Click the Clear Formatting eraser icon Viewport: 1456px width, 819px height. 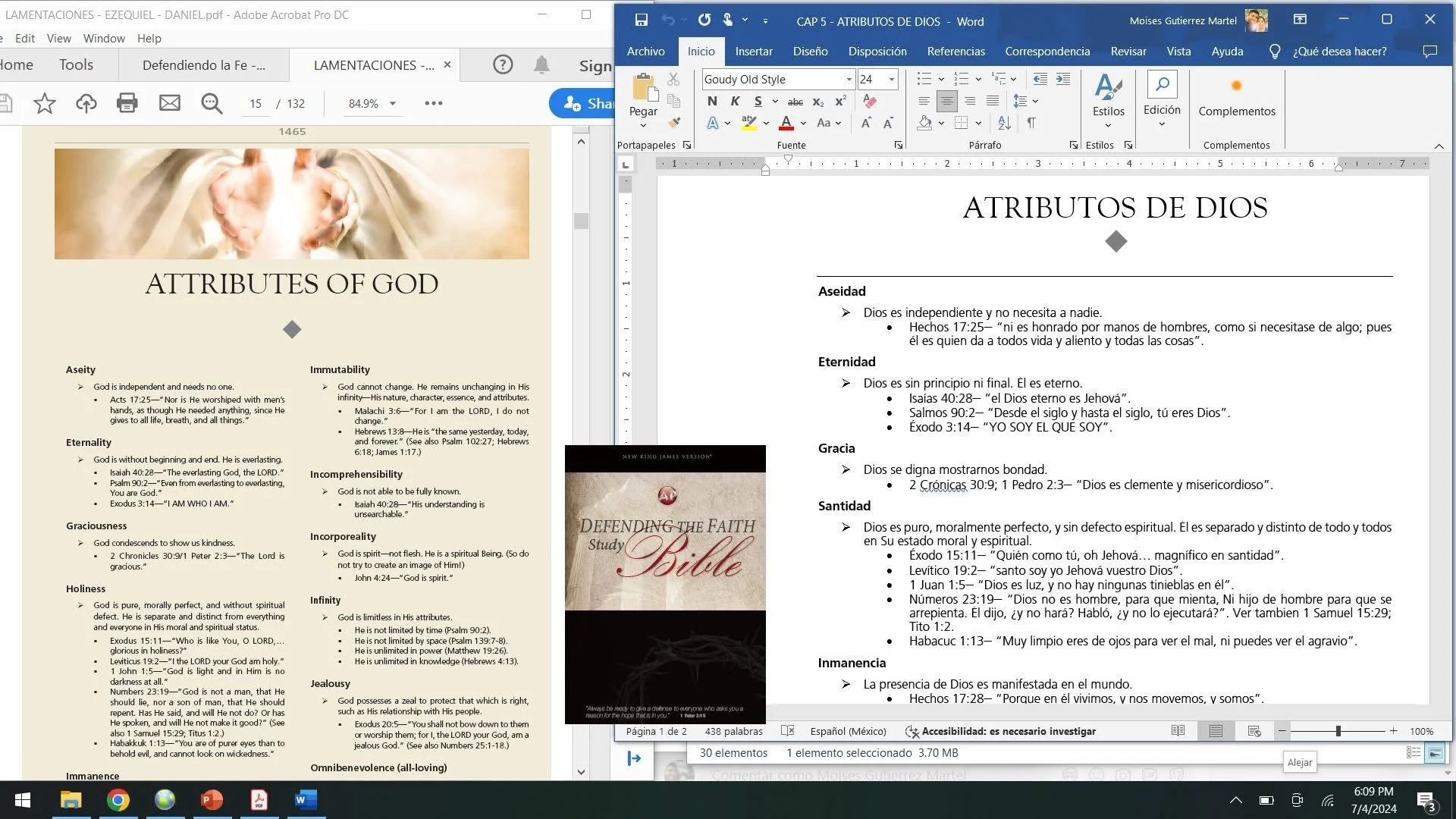870,101
